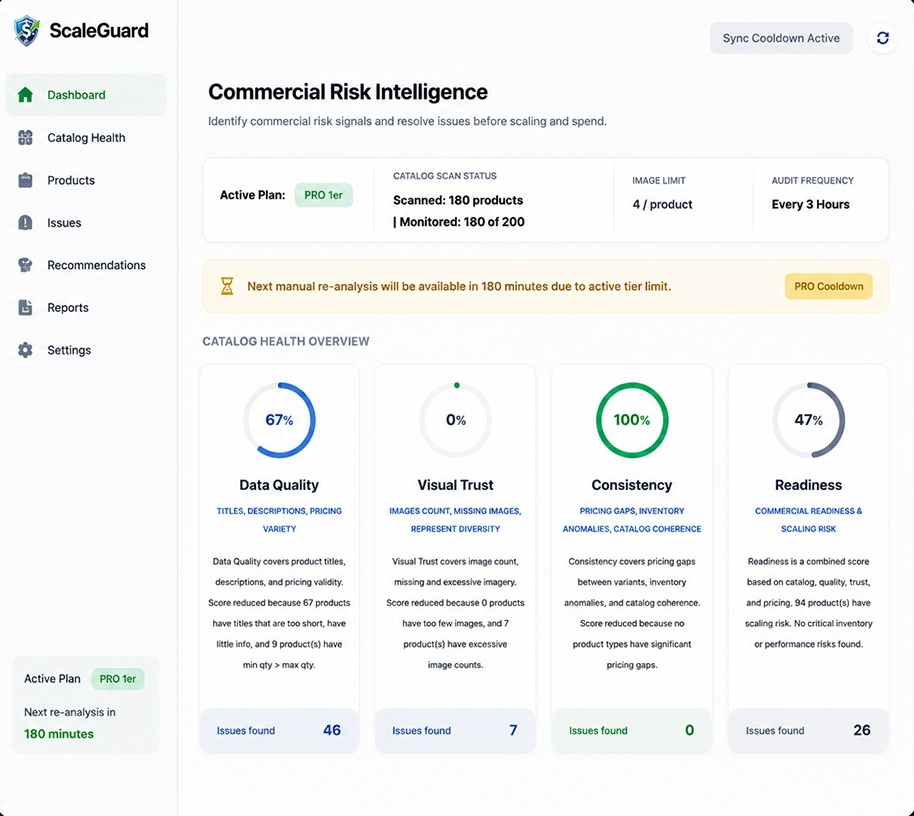Click Issues found 26 on Readiness card
Viewport: 914px width, 816px height.
(808, 730)
